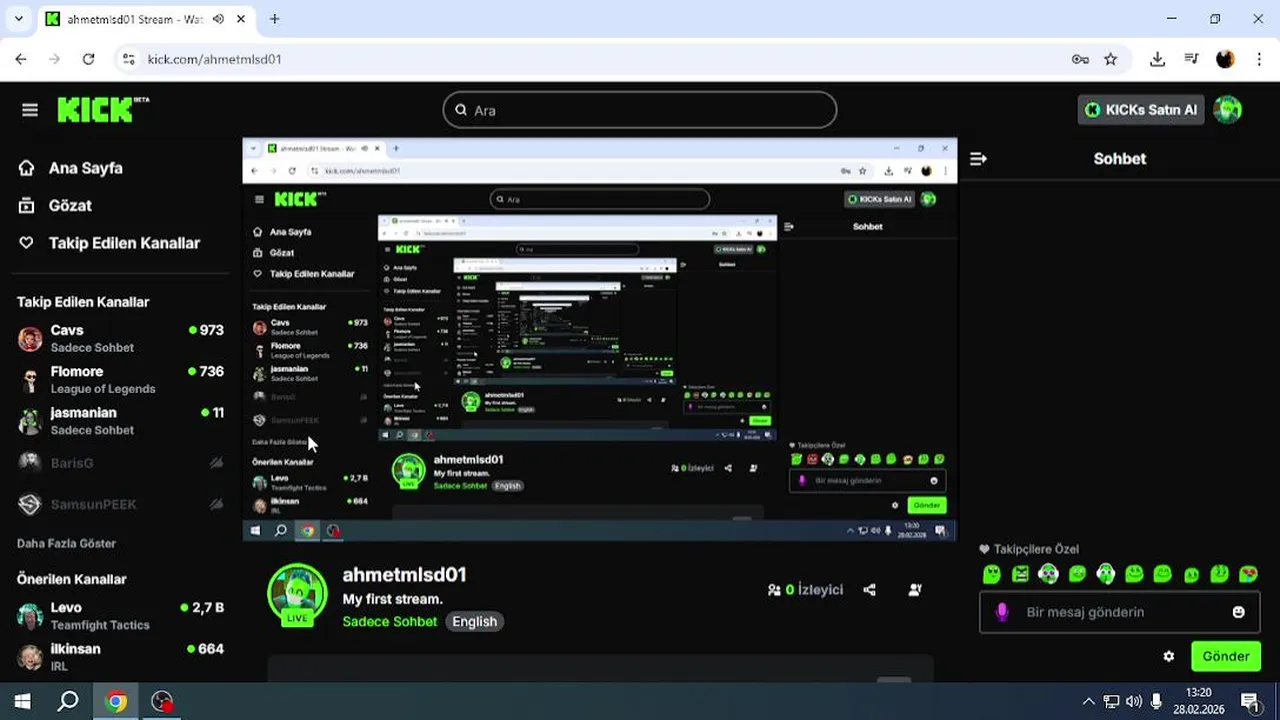Open offline BarisG channel avatar
1280x720 pixels.
[x=30, y=463]
